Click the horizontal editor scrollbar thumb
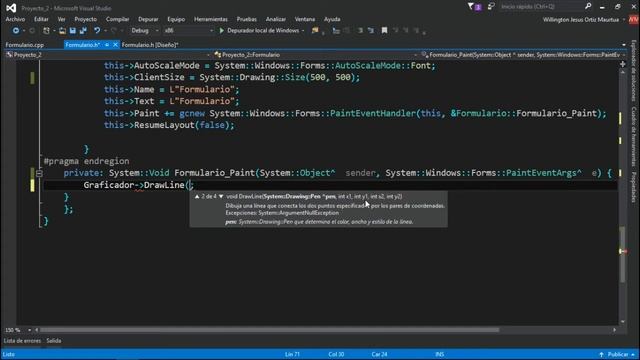The height and width of the screenshot is (360, 640). click(x=269, y=330)
